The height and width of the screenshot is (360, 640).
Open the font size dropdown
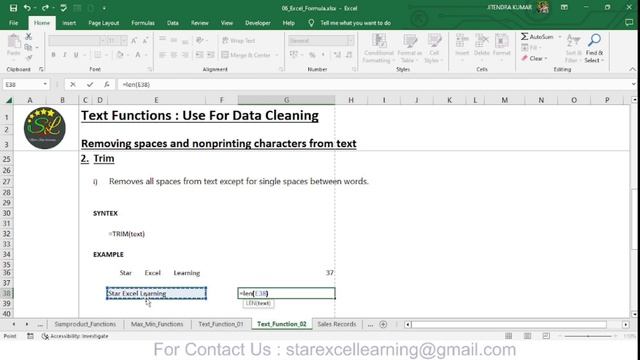(124, 40)
